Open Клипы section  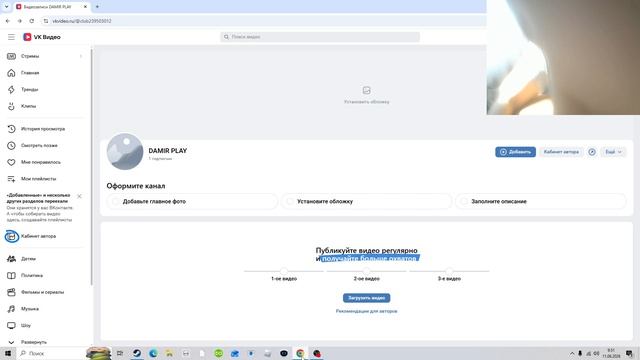29,106
